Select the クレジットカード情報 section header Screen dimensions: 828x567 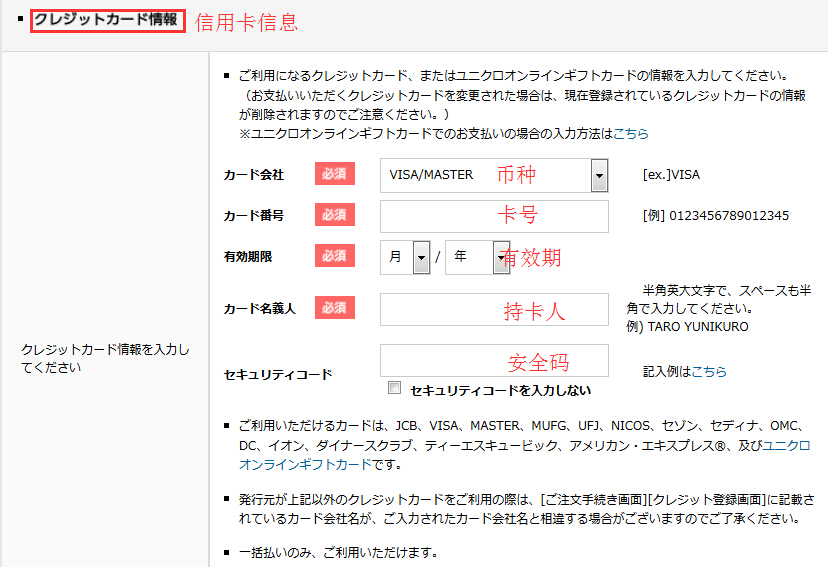(x=108, y=21)
